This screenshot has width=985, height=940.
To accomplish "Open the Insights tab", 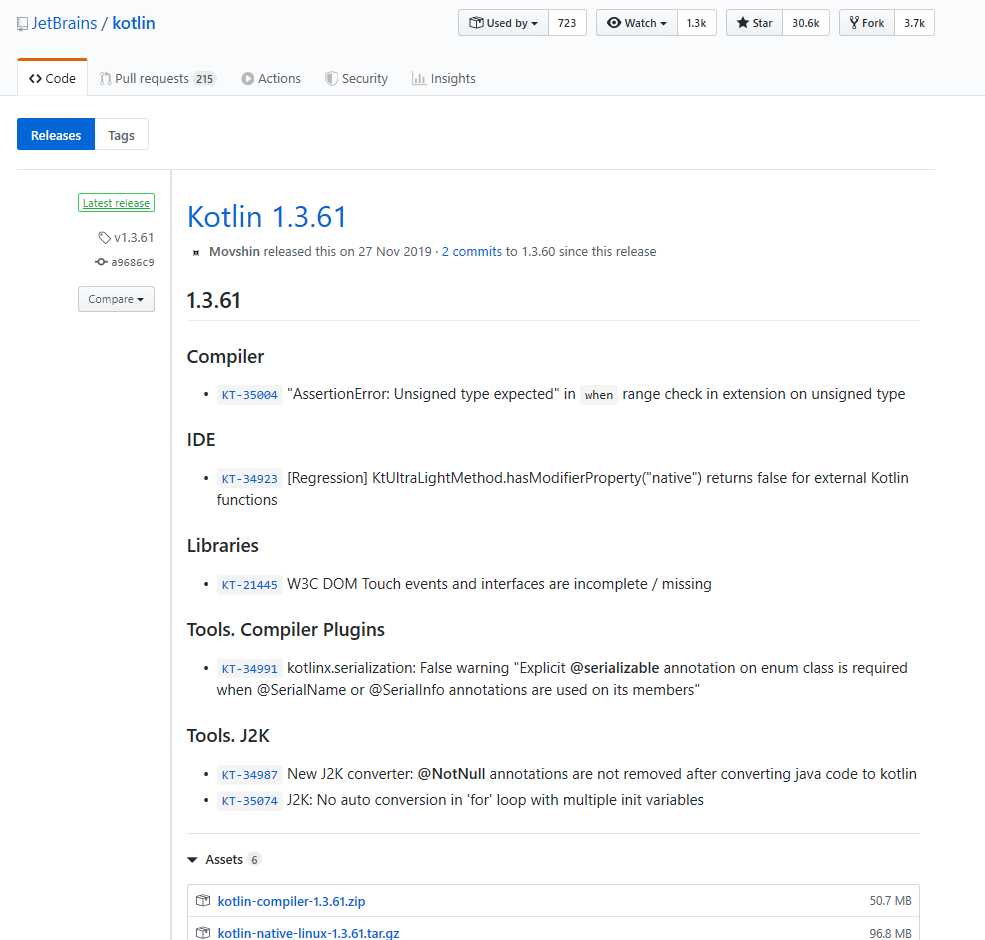I will (444, 79).
